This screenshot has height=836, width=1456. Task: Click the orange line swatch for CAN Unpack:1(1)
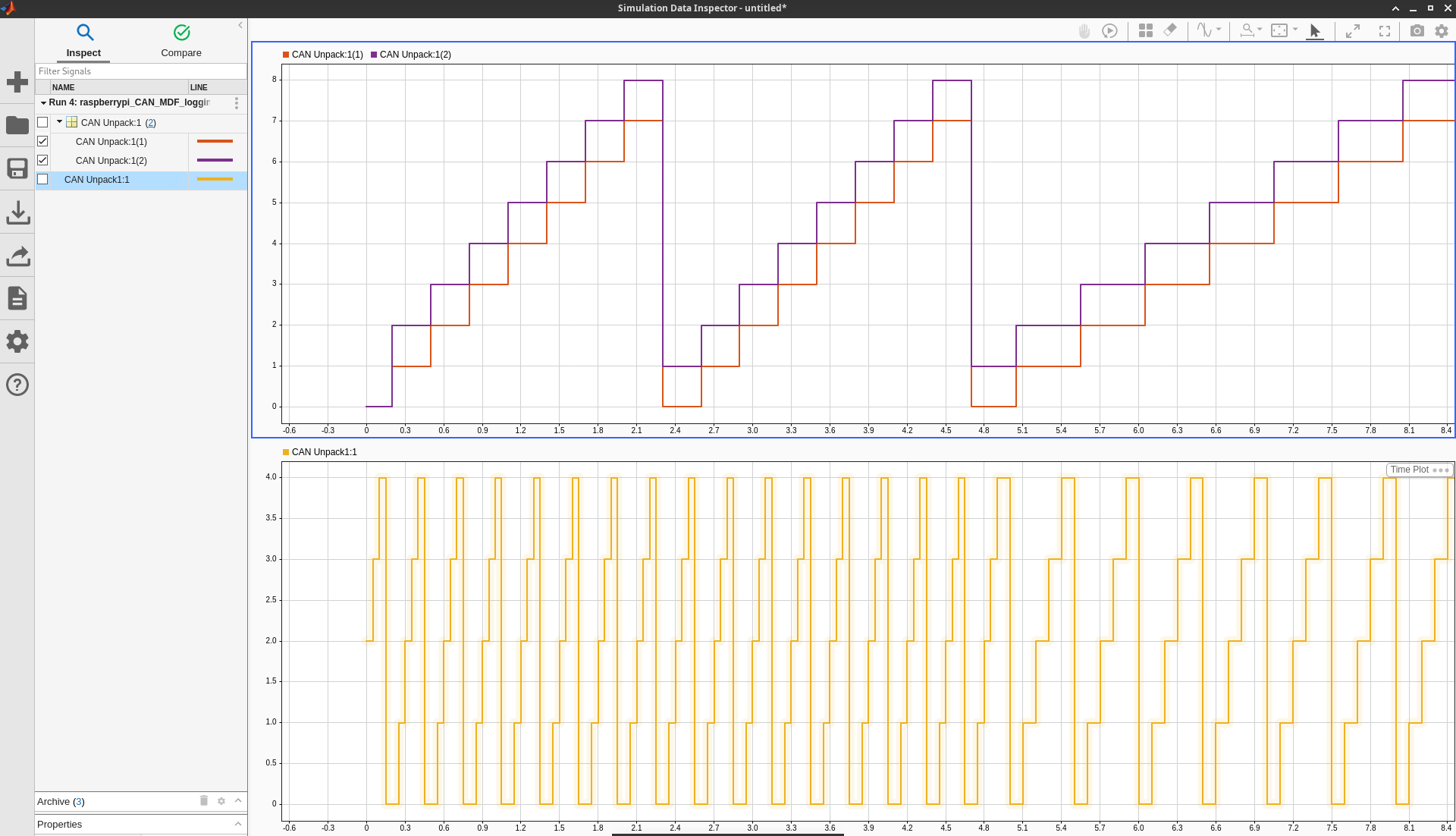215,141
